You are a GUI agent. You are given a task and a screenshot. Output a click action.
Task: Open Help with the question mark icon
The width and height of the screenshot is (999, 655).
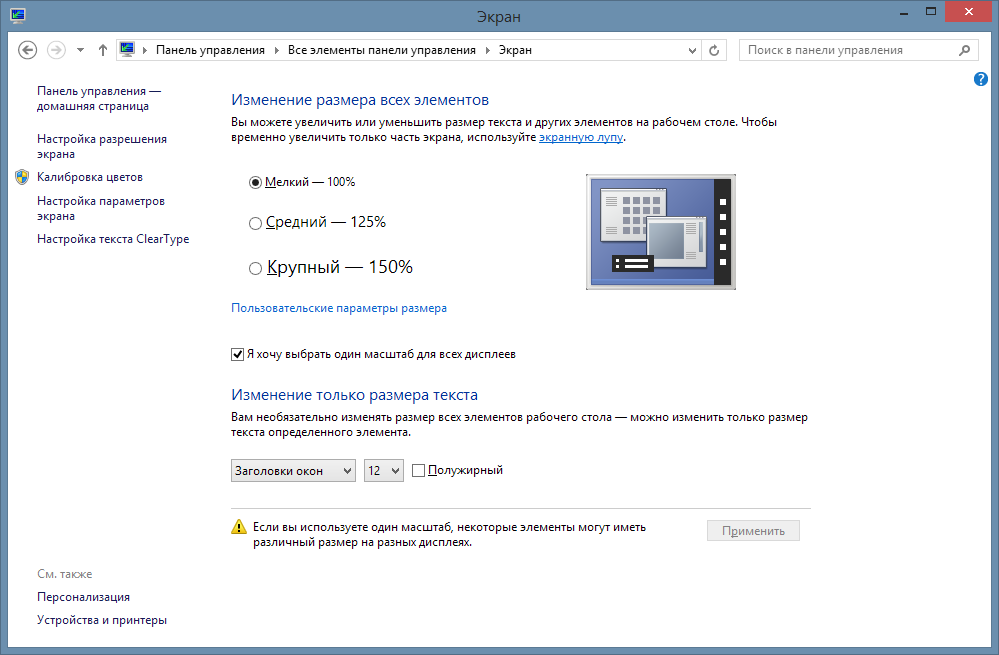(981, 79)
